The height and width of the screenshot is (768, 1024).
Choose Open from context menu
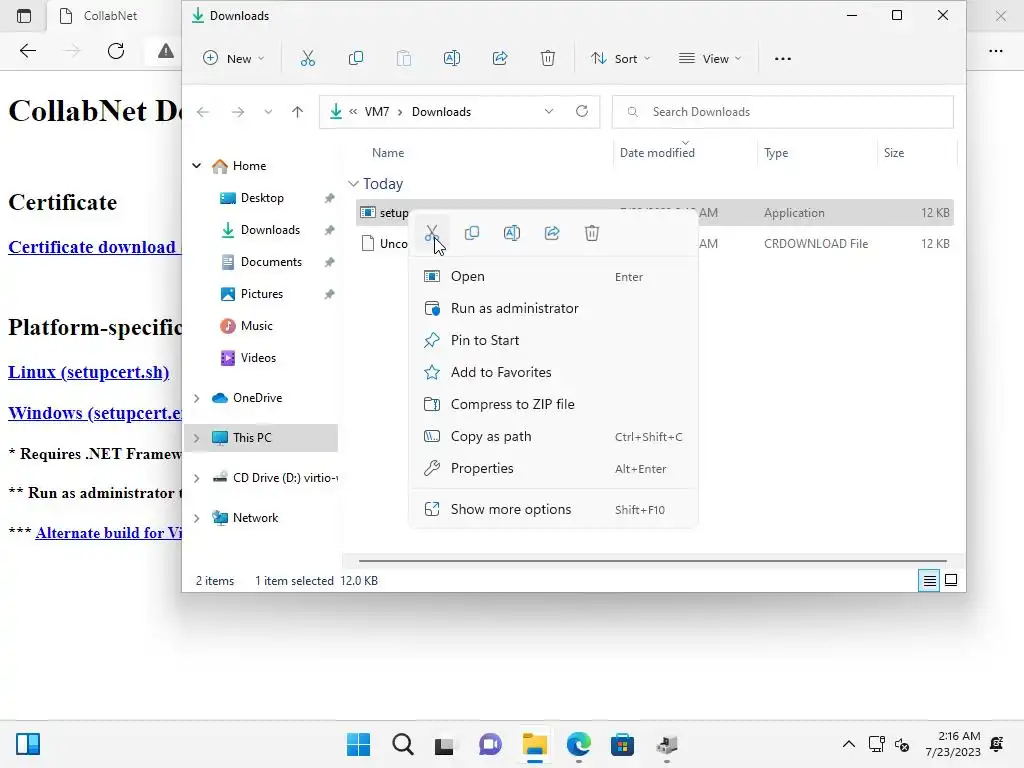pos(553,276)
